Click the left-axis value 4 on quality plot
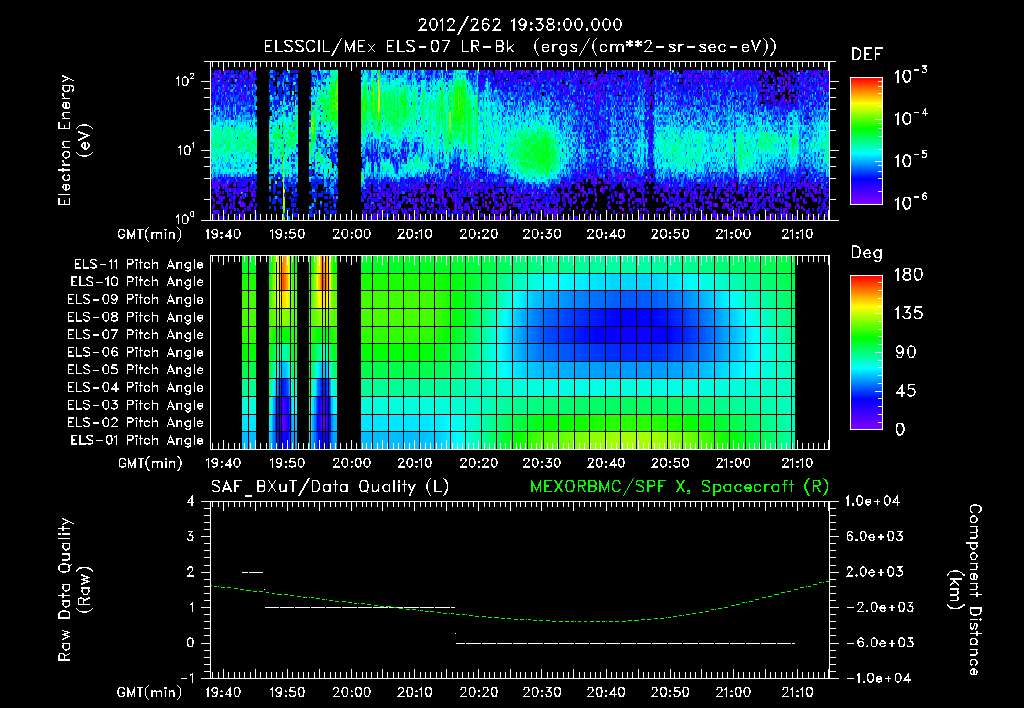1024x708 pixels. [x=191, y=501]
